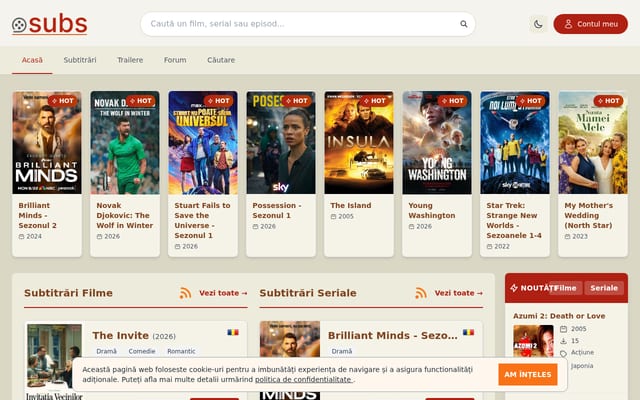Click HOT badge on Stuart Fails card
This screenshot has width=640, height=400.
click(218, 101)
